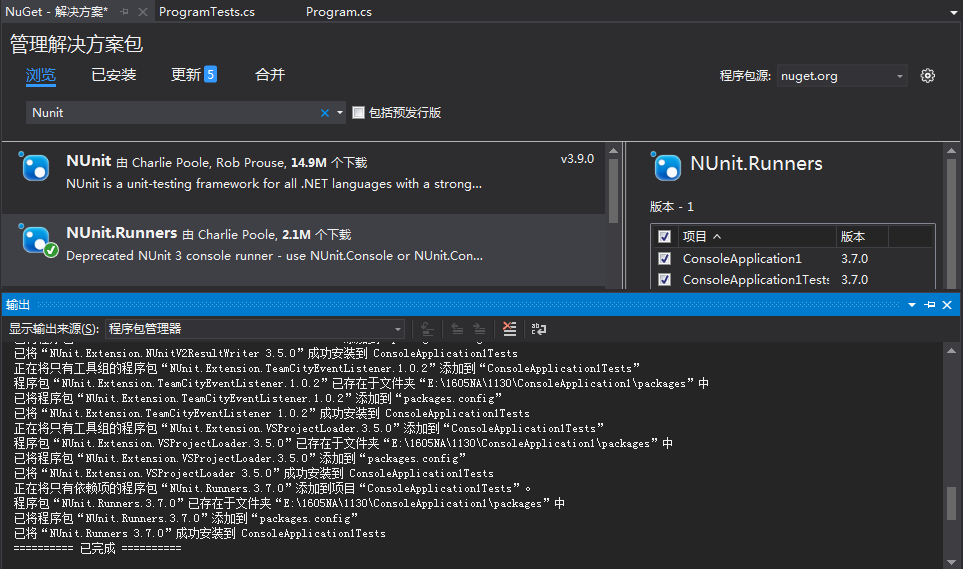Click Output scrollbar up arrow
The height and width of the screenshot is (569, 963).
(951, 350)
